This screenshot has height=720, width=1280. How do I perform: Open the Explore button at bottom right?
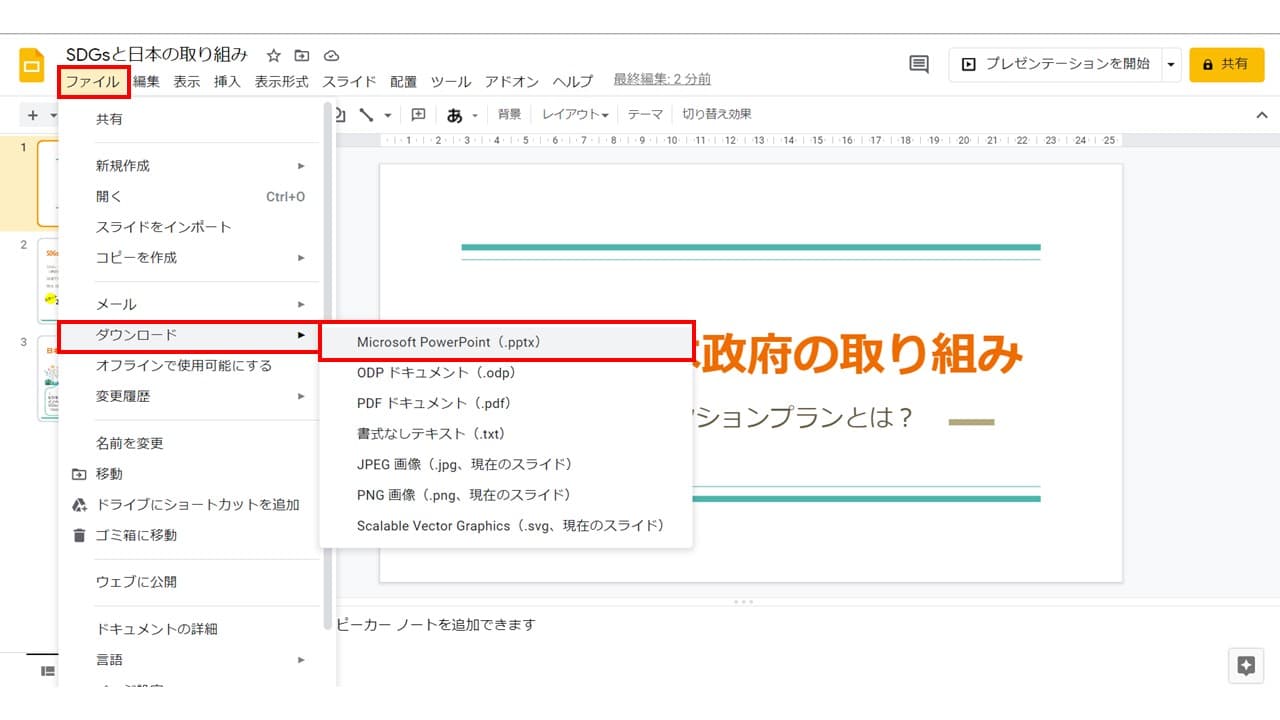(1245, 666)
